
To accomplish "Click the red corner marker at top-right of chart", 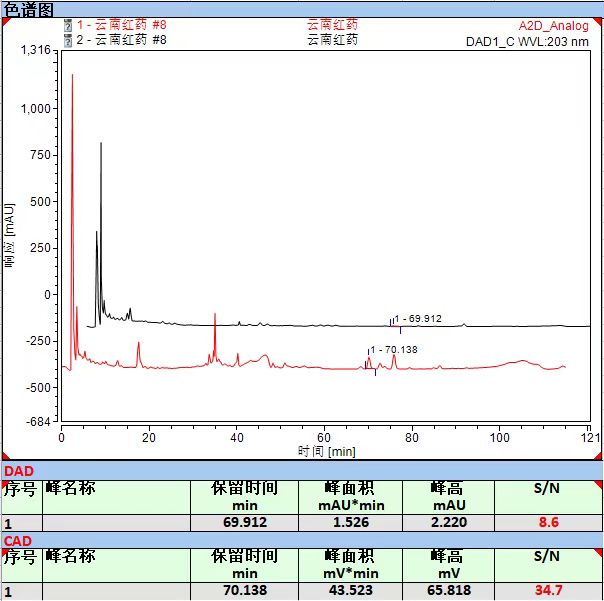I will pos(597,21).
